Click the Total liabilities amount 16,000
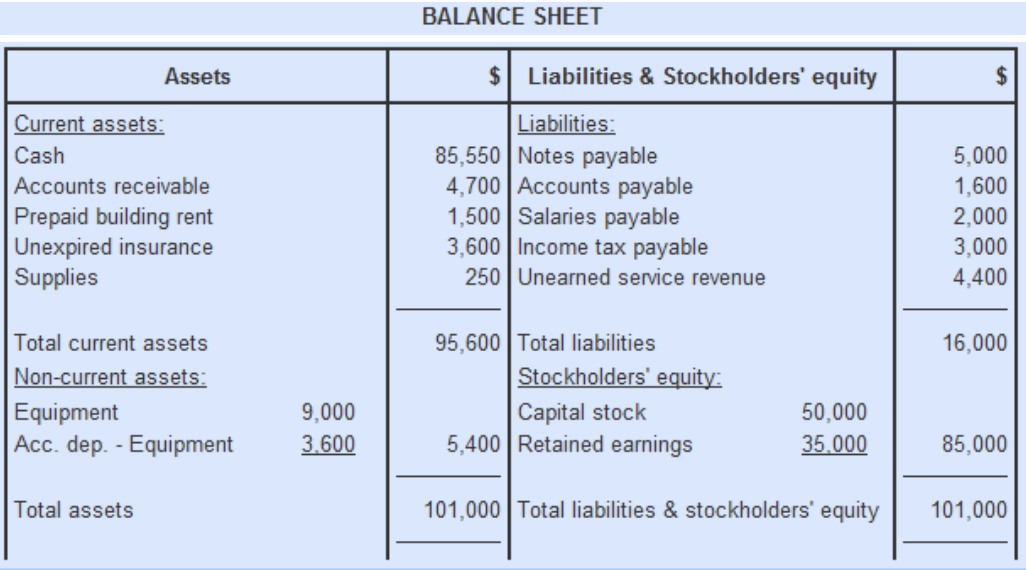The height and width of the screenshot is (570, 1026). click(974, 343)
